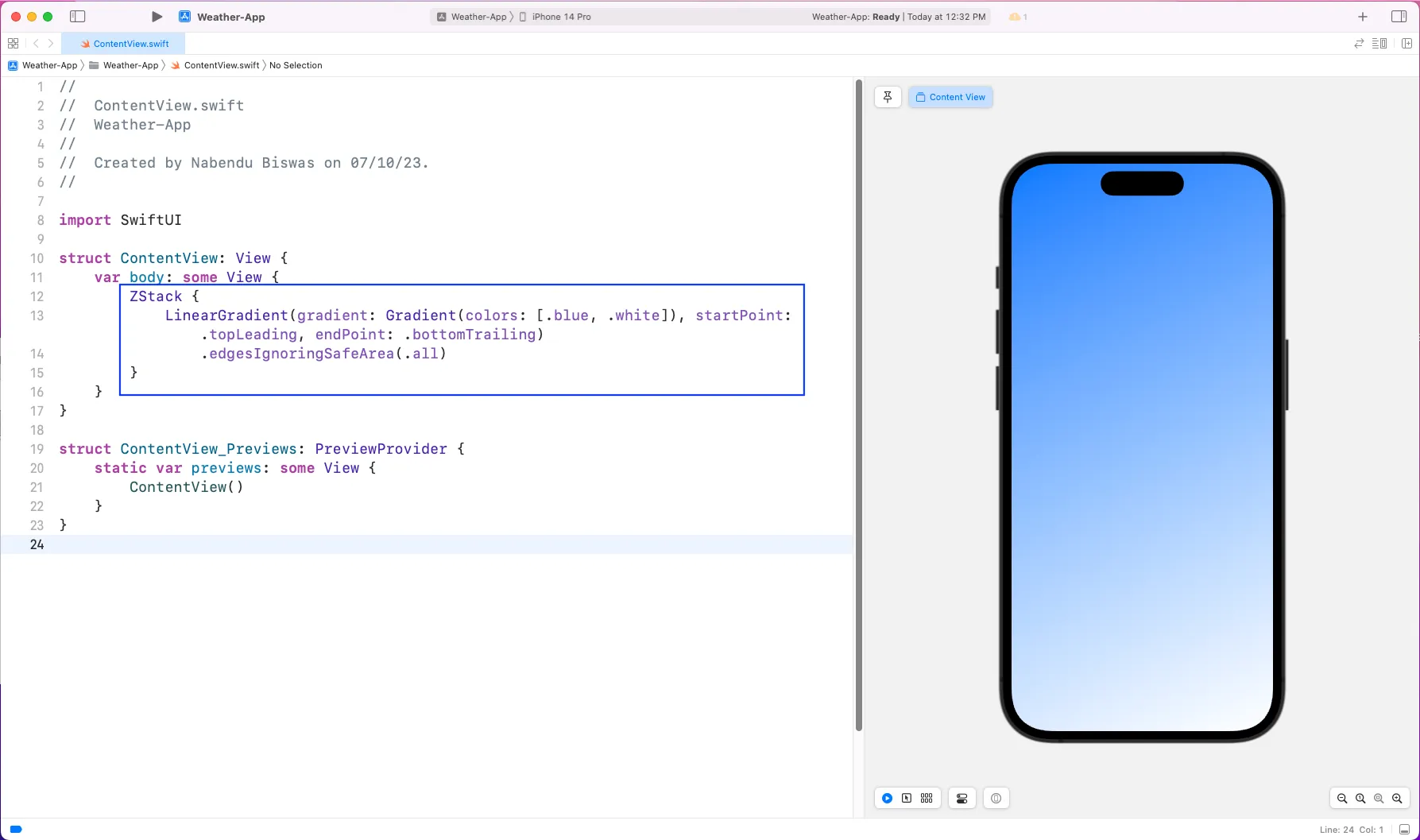Toggle the code review compare arrows

(1359, 44)
